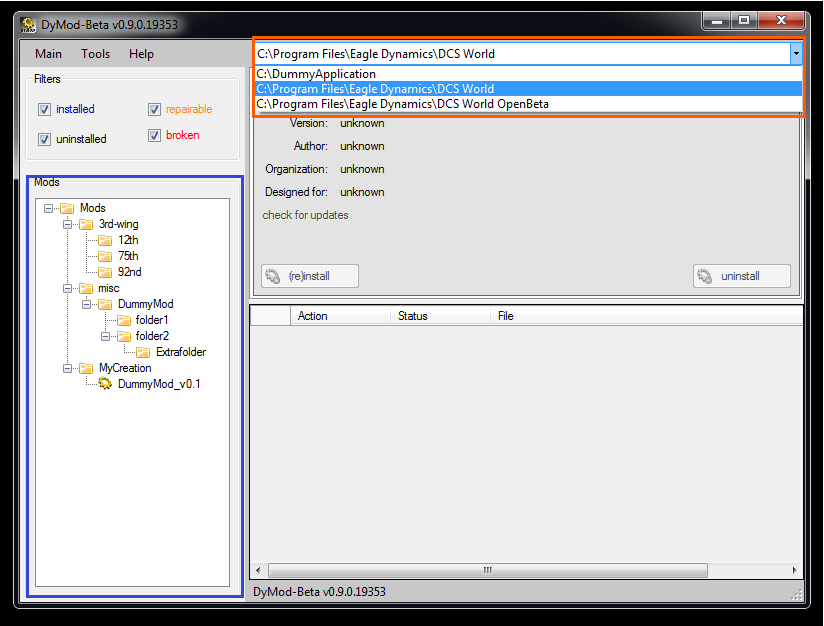The image size is (824, 626).
Task: Click the DyMod gear icon in title bar
Action: coord(28,25)
